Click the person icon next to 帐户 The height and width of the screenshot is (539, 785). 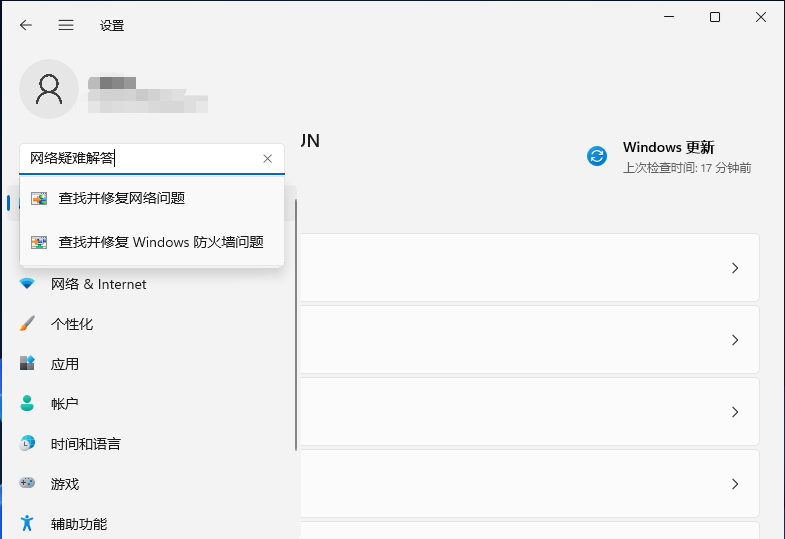click(x=27, y=403)
